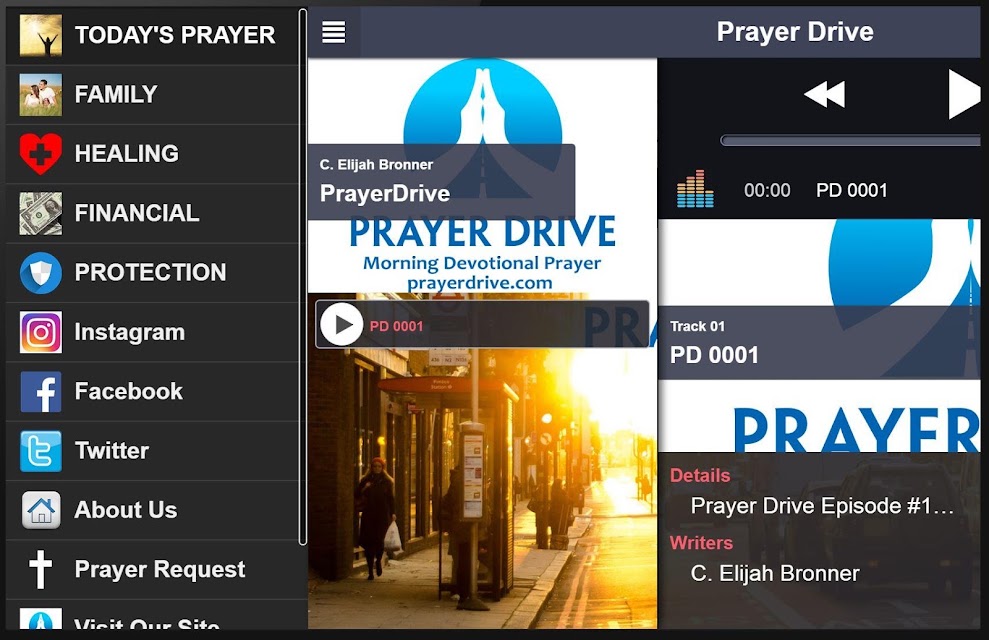Click the equalizer bars icon

coord(695,189)
